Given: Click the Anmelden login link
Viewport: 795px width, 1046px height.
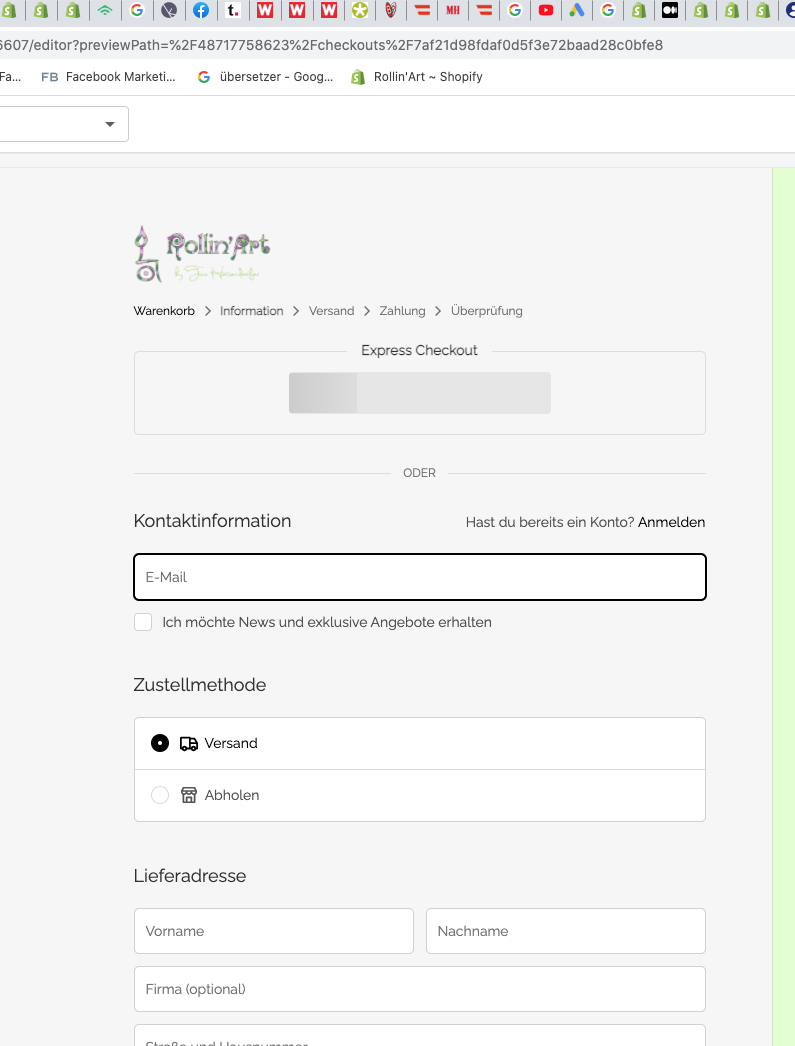Looking at the screenshot, I should tap(671, 522).
